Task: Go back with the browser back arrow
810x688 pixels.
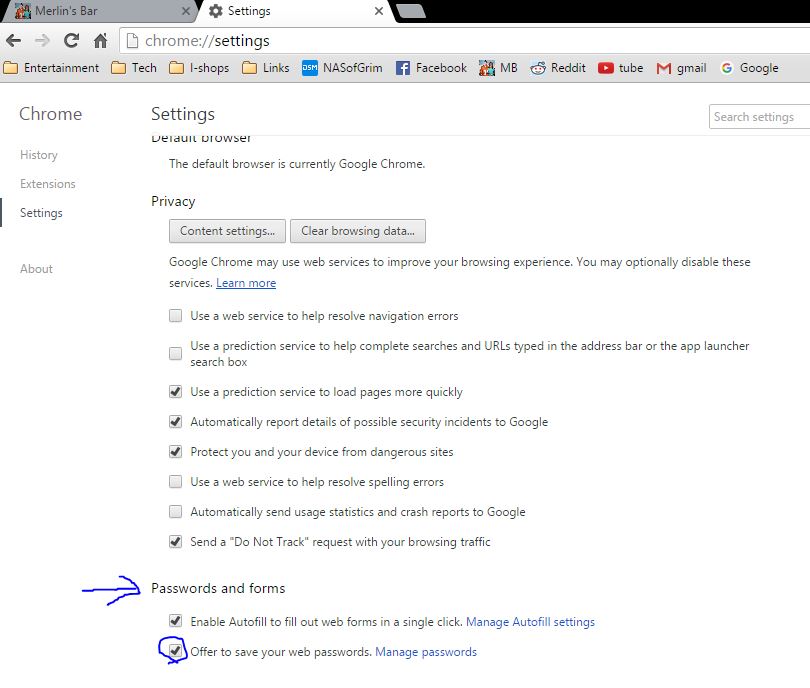Action: [14, 40]
